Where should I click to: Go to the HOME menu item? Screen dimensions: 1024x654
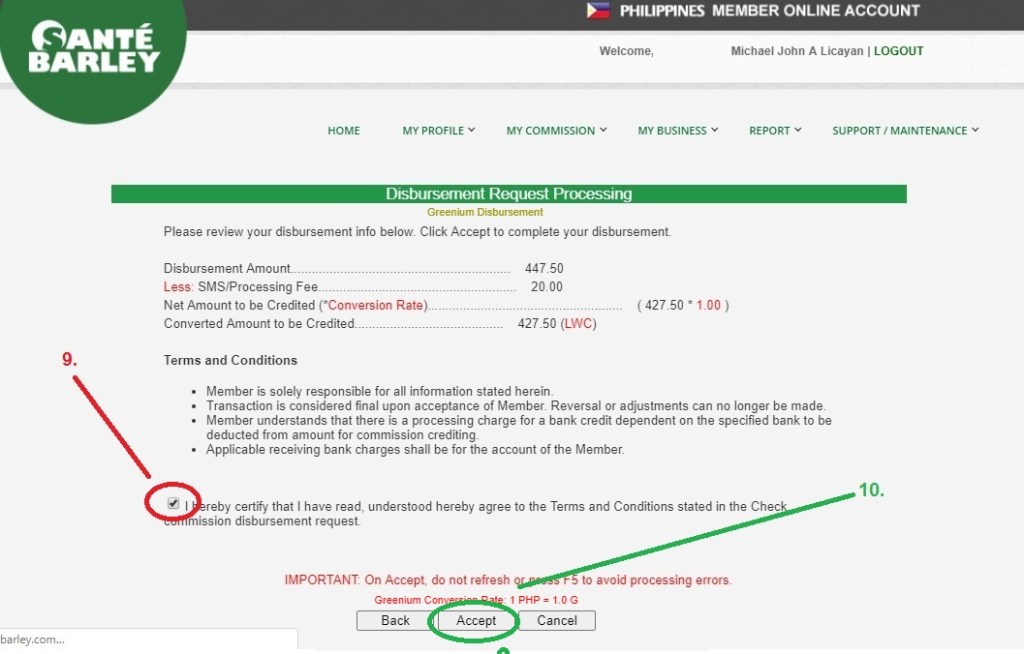(x=343, y=130)
